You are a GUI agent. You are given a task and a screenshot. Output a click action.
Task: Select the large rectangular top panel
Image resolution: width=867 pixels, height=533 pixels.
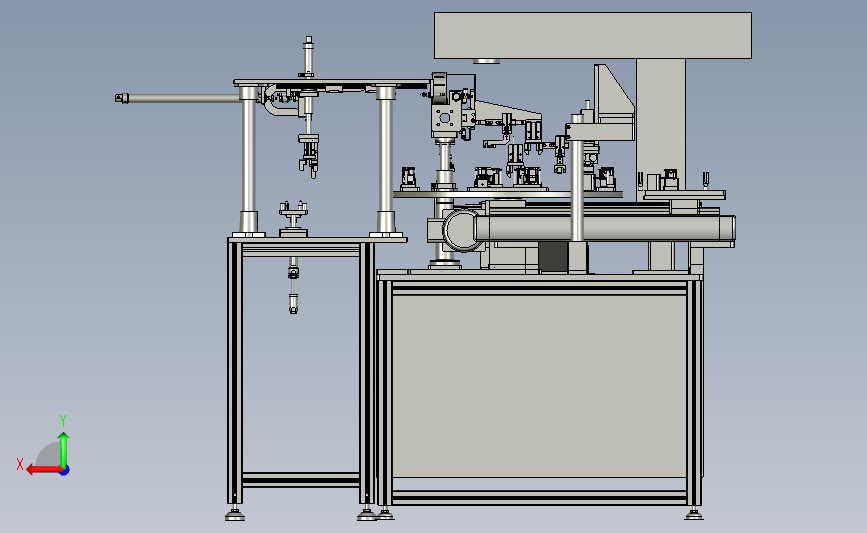click(593, 35)
